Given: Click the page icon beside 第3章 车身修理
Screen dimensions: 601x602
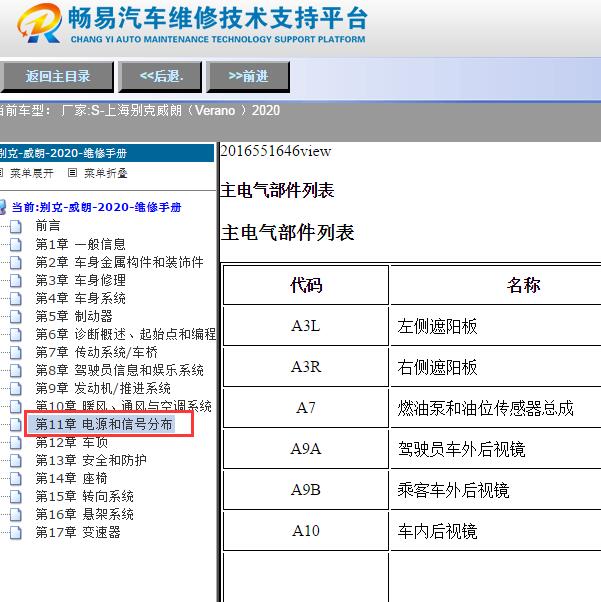Looking at the screenshot, I should tap(16, 280).
